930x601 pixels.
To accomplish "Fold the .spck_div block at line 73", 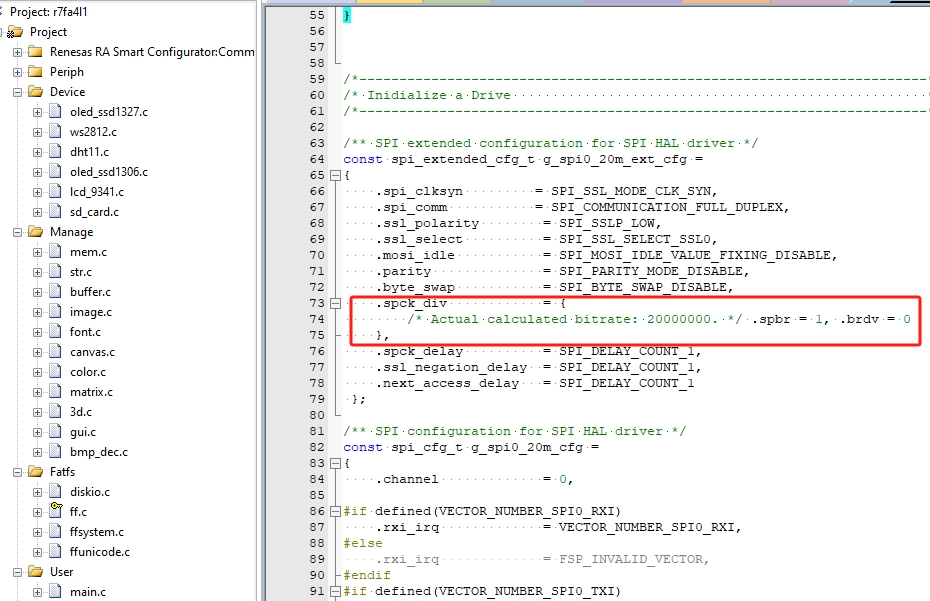I will [x=335, y=304].
